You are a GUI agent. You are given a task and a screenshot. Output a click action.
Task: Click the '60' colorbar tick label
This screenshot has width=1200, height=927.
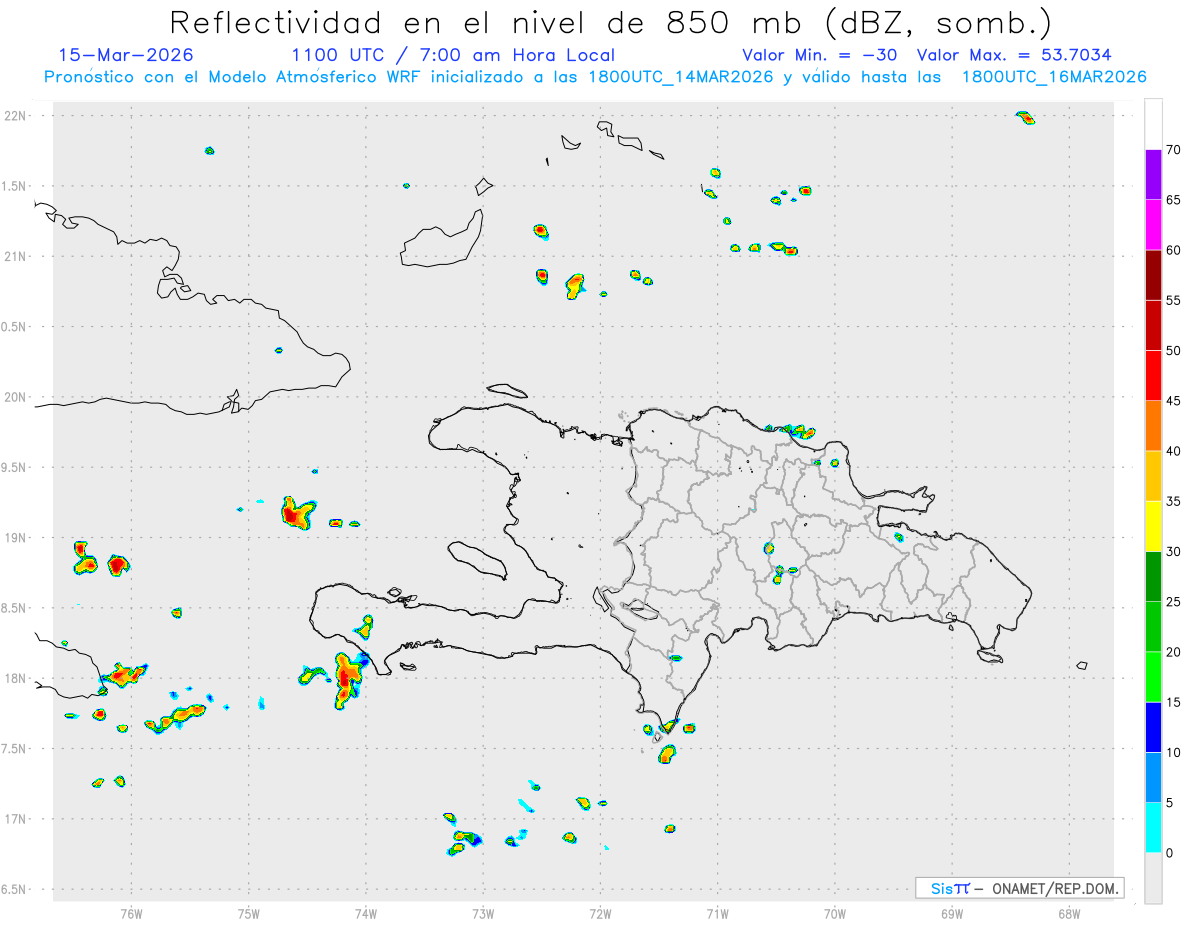[1174, 250]
